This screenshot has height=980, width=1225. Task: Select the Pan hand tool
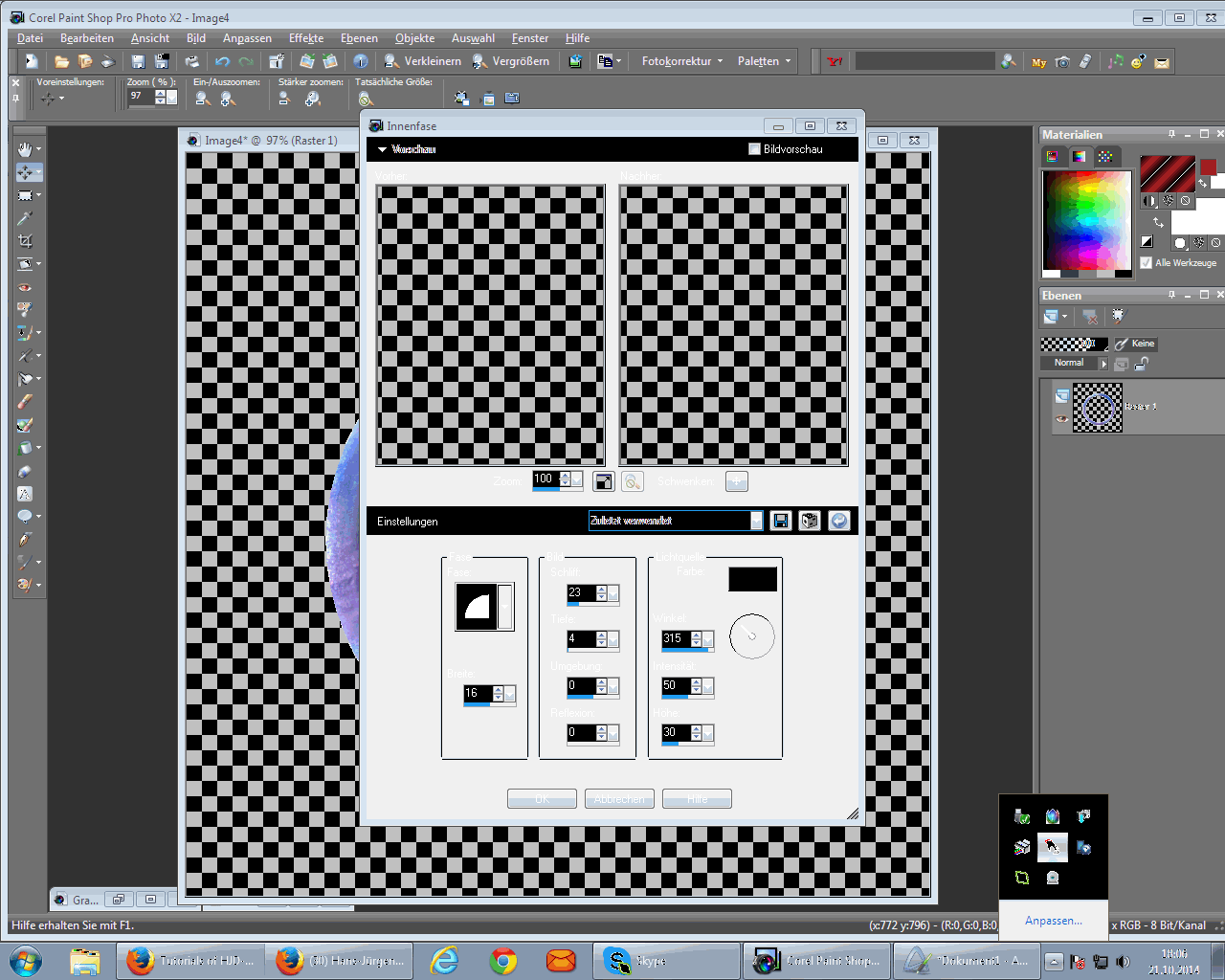[25, 149]
